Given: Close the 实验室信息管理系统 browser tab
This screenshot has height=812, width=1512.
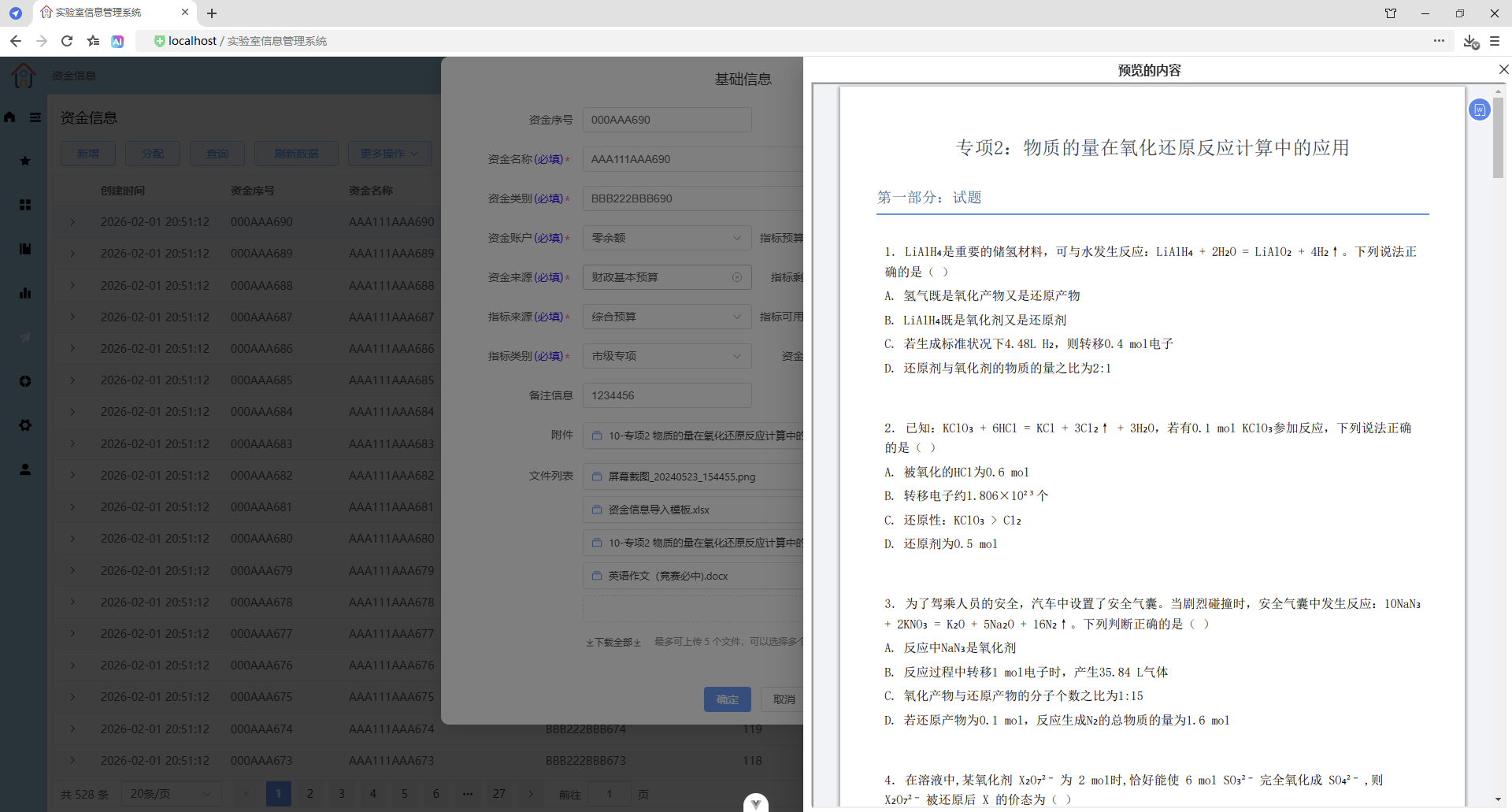Looking at the screenshot, I should [185, 12].
